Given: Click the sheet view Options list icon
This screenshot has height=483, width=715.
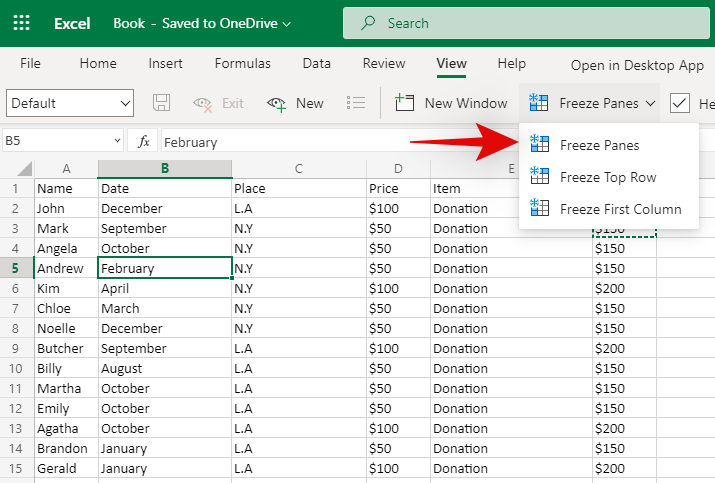Looking at the screenshot, I should tap(355, 103).
